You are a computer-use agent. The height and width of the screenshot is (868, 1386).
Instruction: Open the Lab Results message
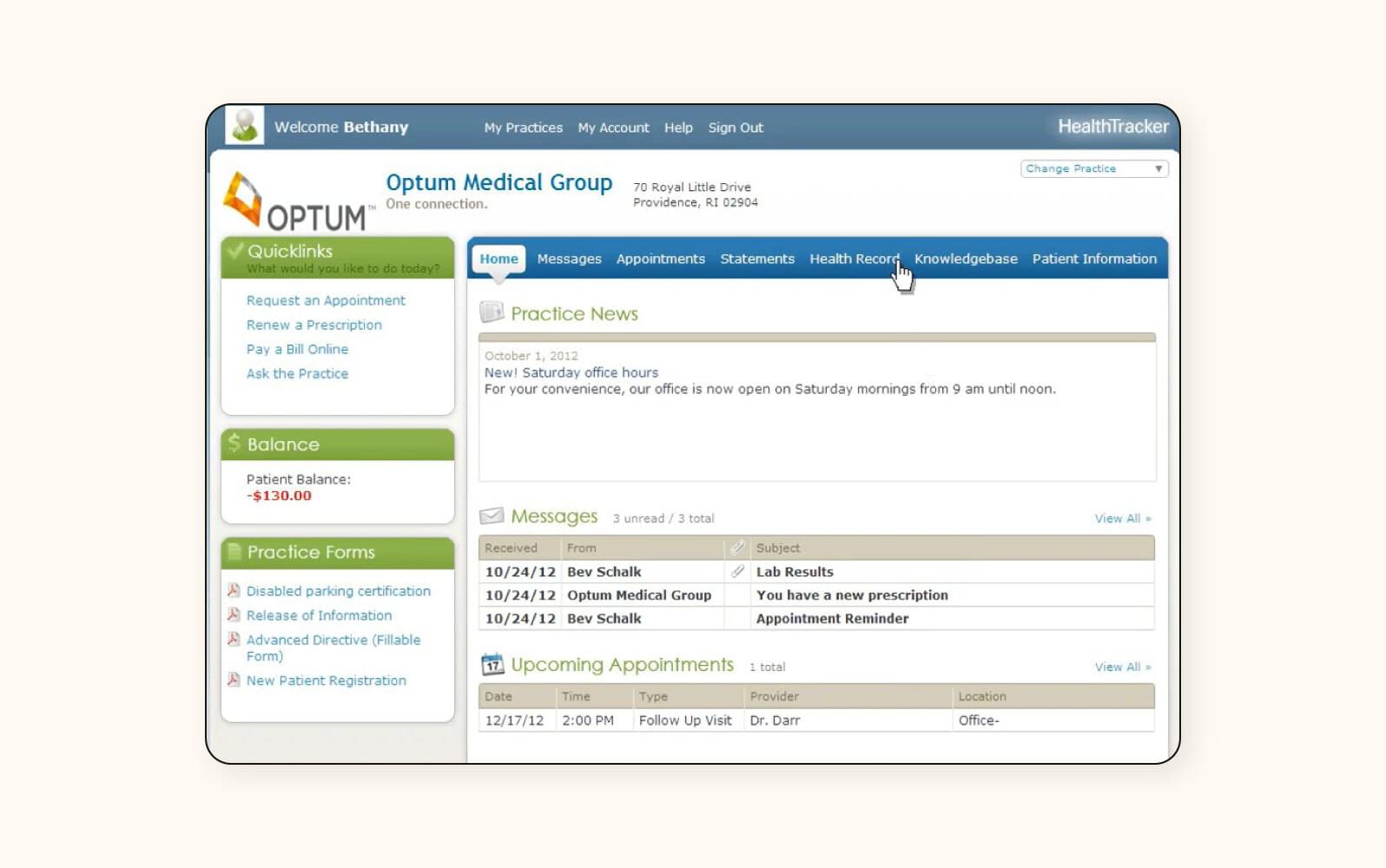click(795, 571)
